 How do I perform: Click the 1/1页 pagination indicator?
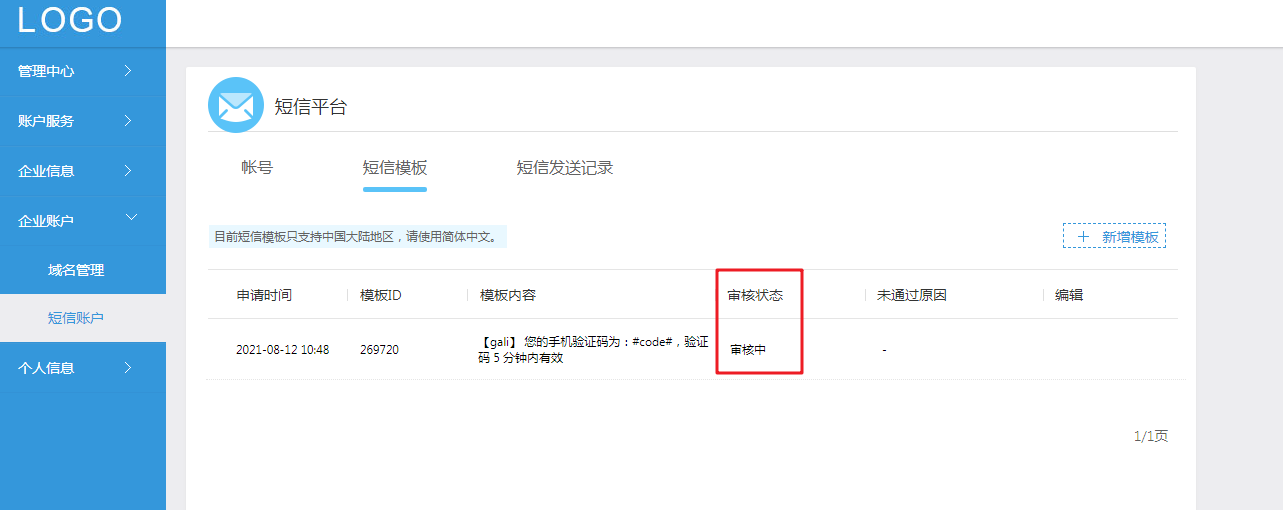coord(1150,436)
